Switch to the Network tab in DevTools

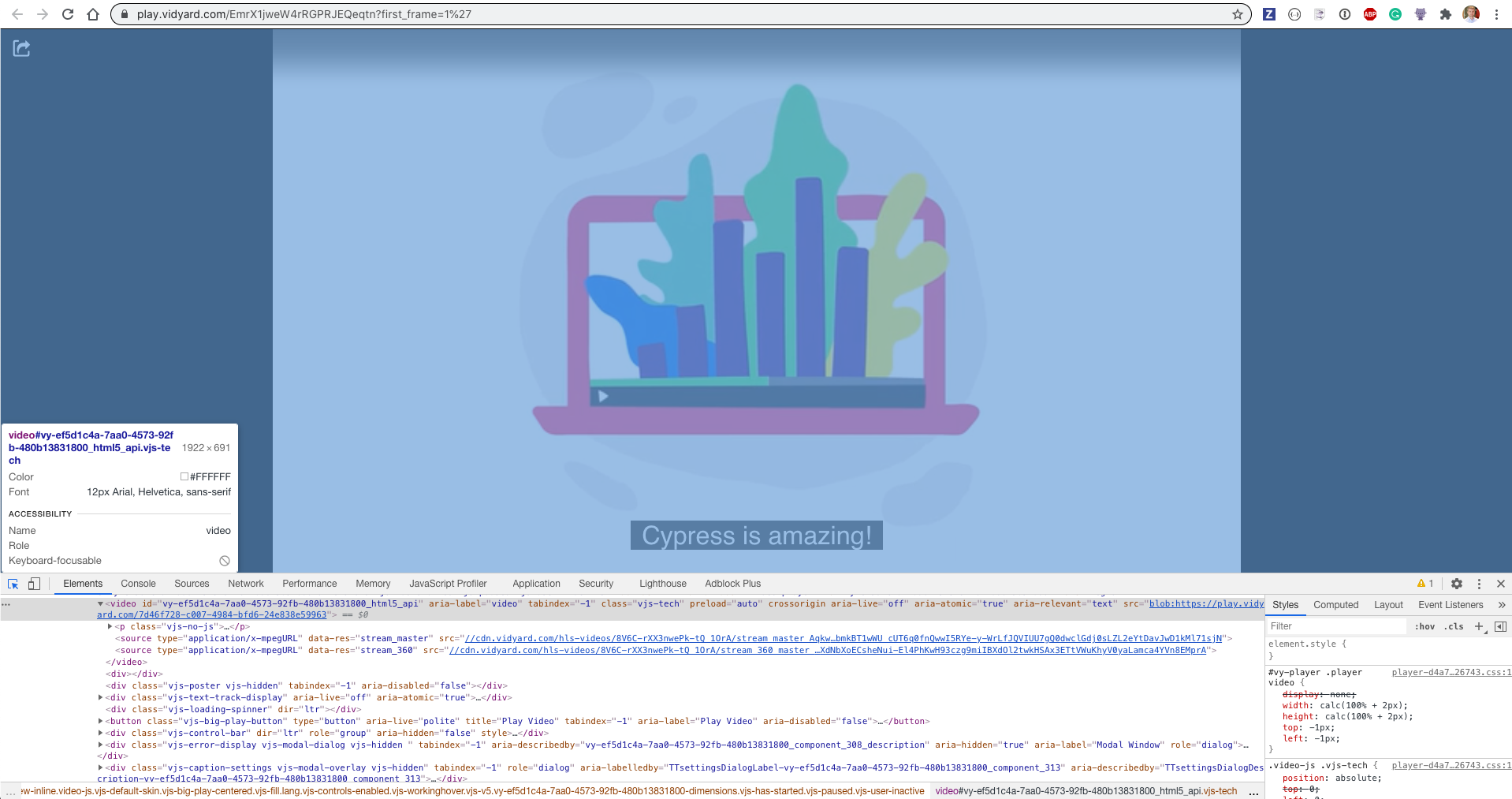245,584
